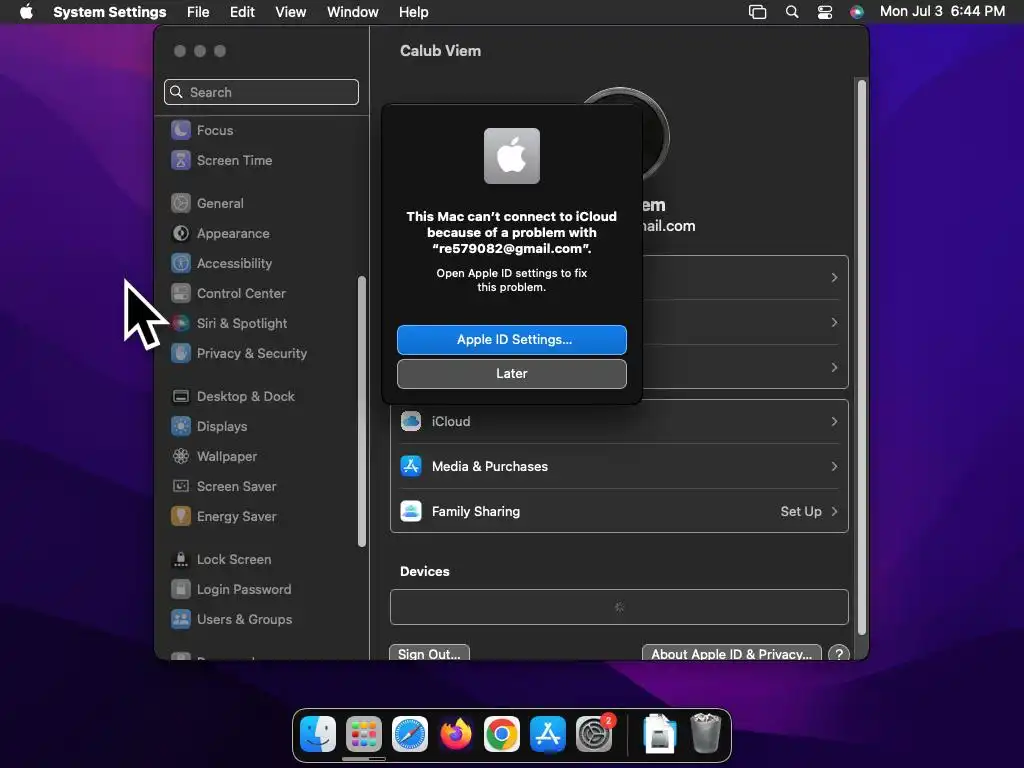This screenshot has width=1024, height=768.
Task: Expand the Media & Purchases chevron
Action: click(834, 466)
